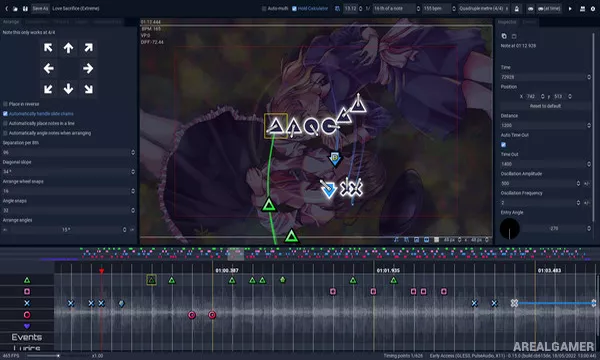Click the lock icon beside the metre dropdown
This screenshot has width=600, height=360.
(x=517, y=8)
